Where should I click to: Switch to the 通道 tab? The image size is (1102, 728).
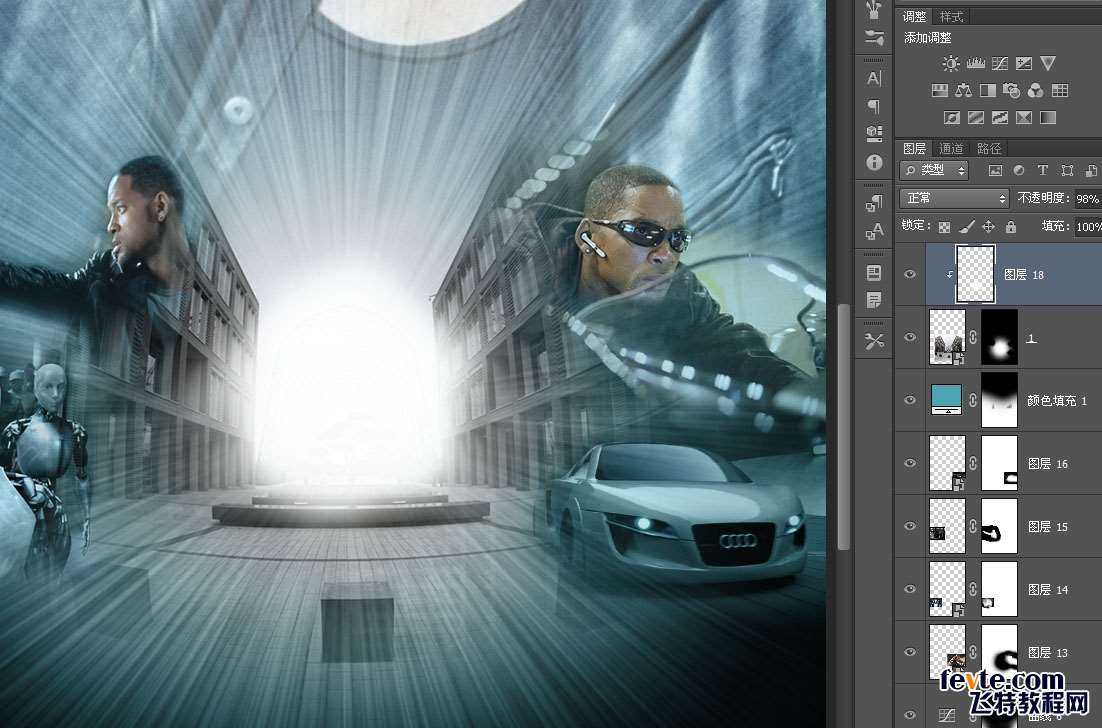[951, 148]
